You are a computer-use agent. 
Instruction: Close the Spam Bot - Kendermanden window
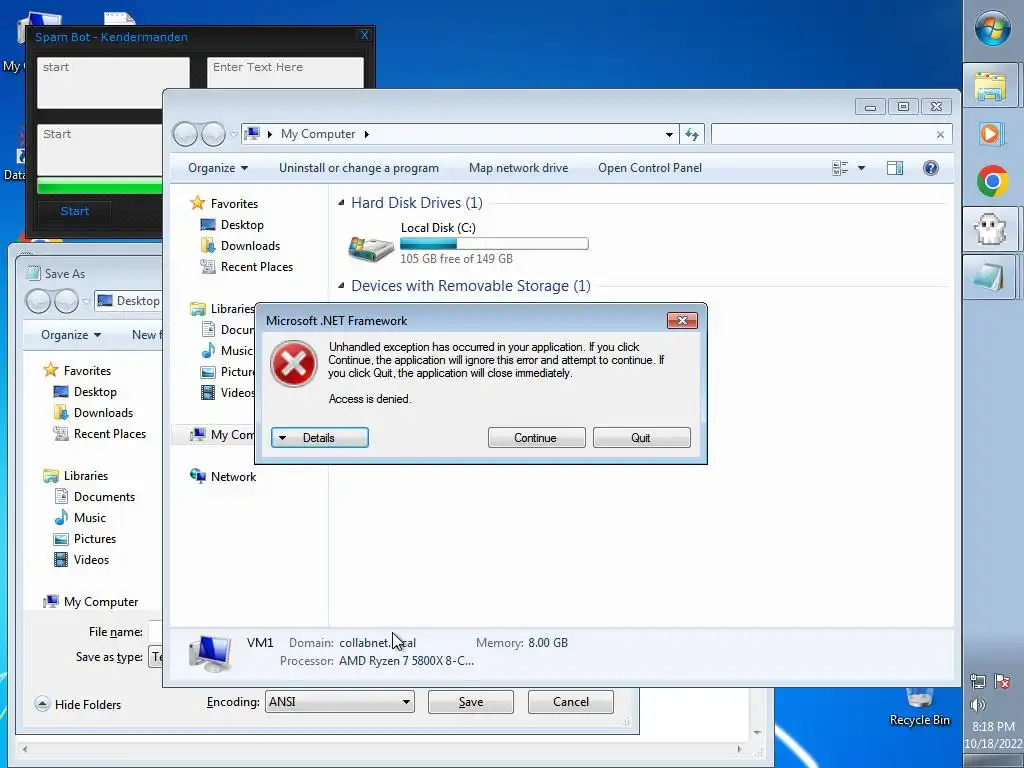click(x=364, y=36)
